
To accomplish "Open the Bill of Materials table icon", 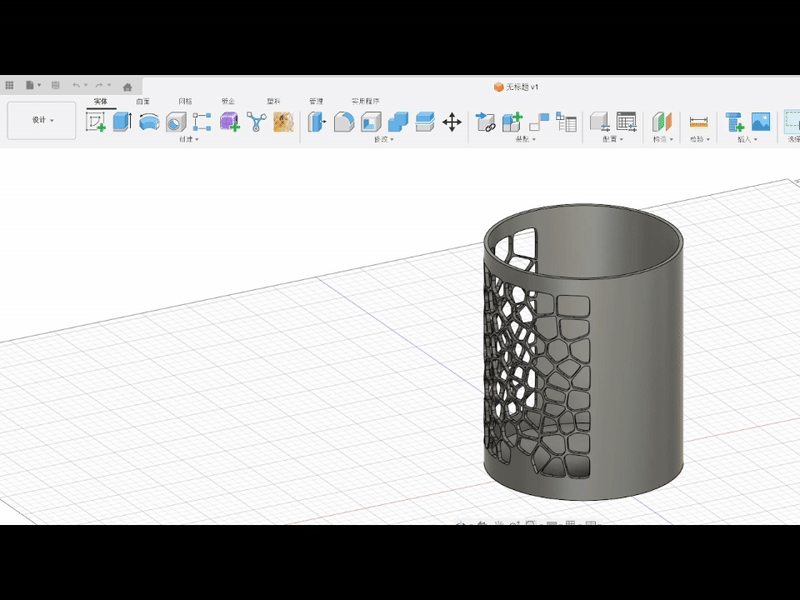I will (566, 122).
